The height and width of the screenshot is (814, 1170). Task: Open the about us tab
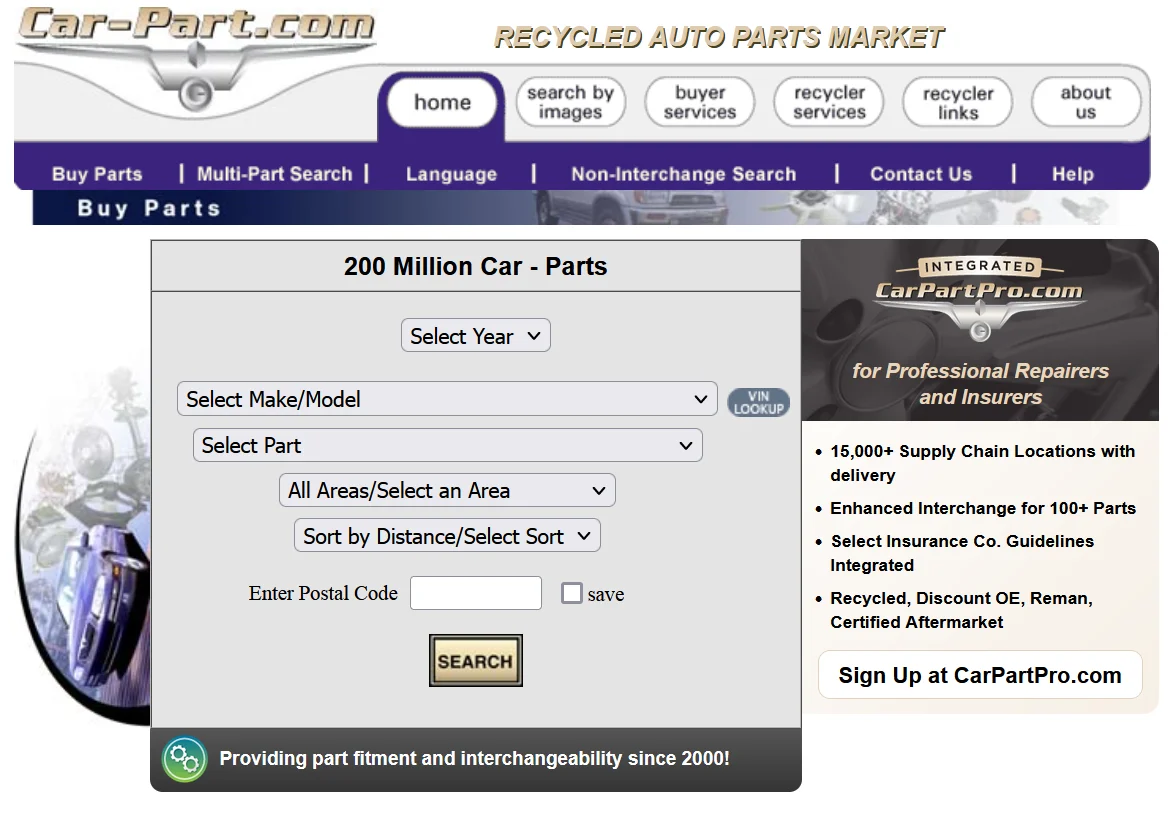(1086, 102)
